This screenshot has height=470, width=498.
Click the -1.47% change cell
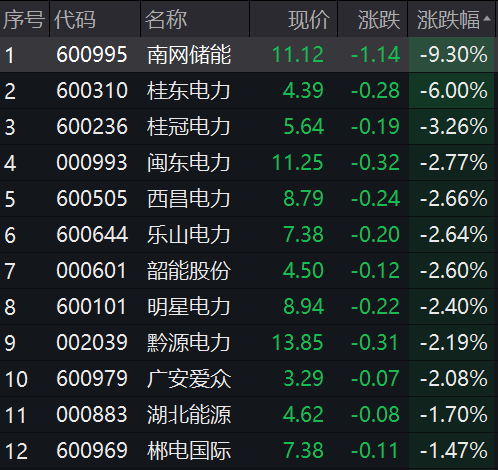point(453,450)
